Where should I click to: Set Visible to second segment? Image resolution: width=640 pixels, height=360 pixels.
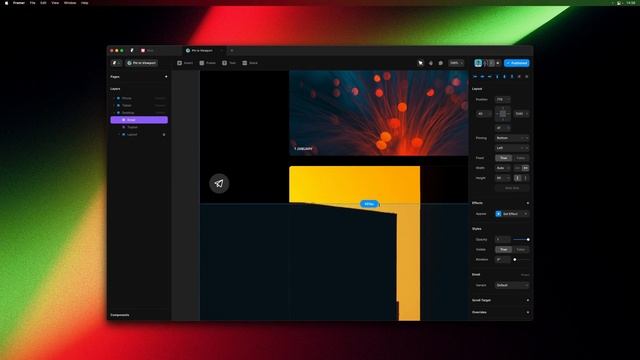pyautogui.click(x=521, y=249)
